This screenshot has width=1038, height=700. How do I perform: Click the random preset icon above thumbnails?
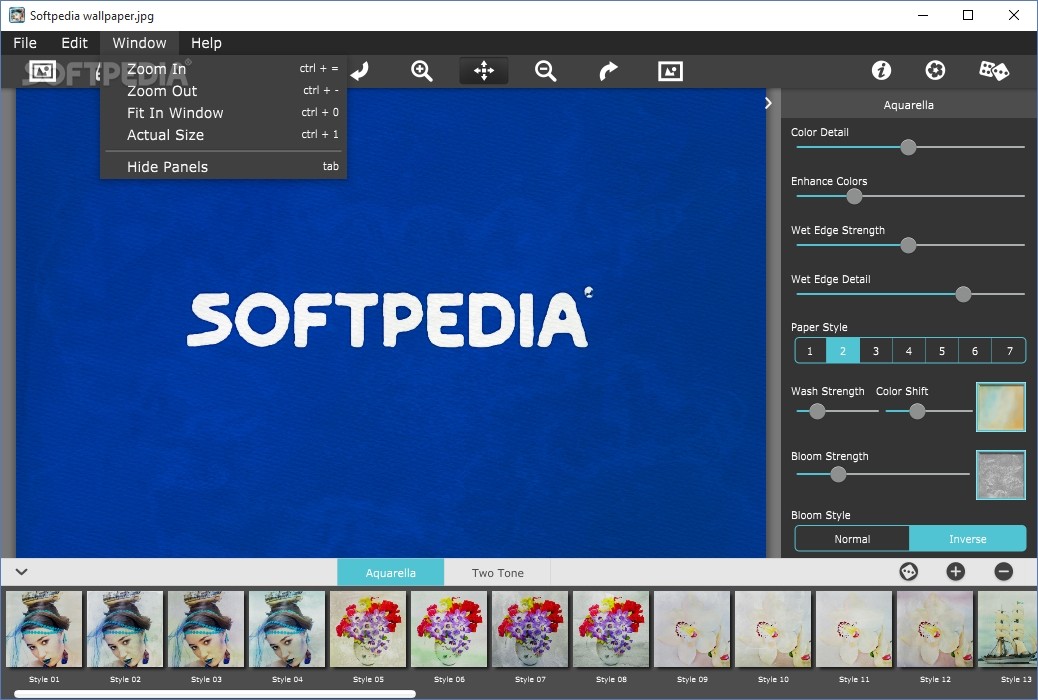click(908, 571)
